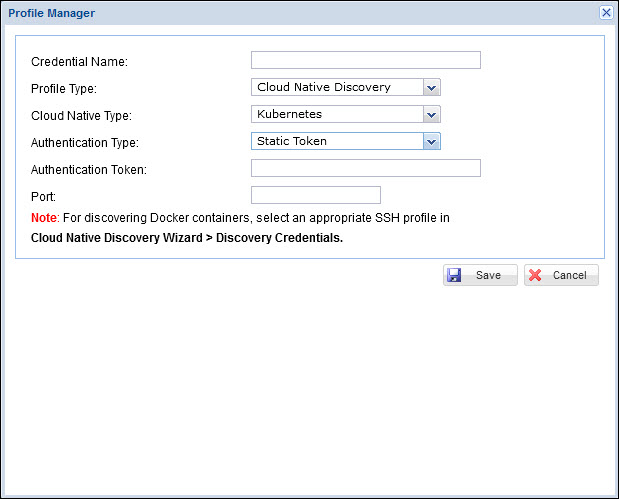Click the Profile Manager title bar text
This screenshot has height=499, width=619.
point(52,12)
